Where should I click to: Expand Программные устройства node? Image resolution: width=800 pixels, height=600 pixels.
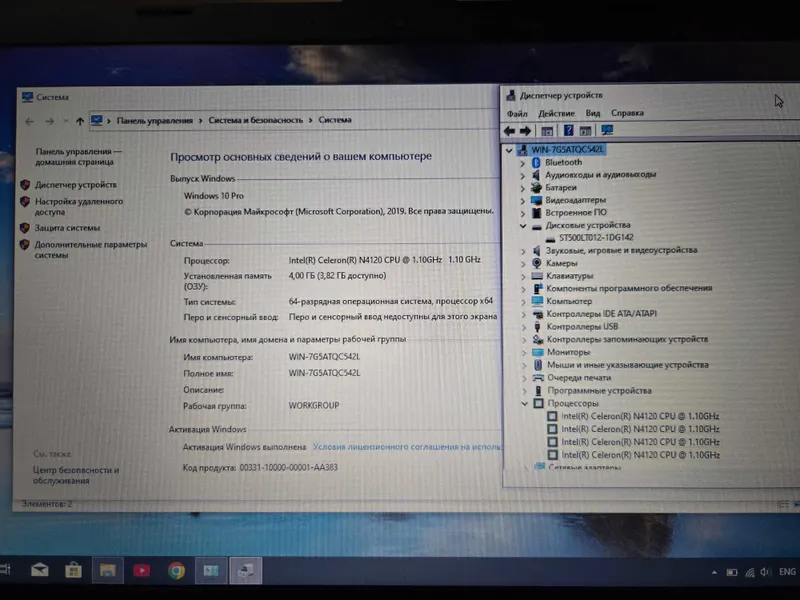coord(524,391)
